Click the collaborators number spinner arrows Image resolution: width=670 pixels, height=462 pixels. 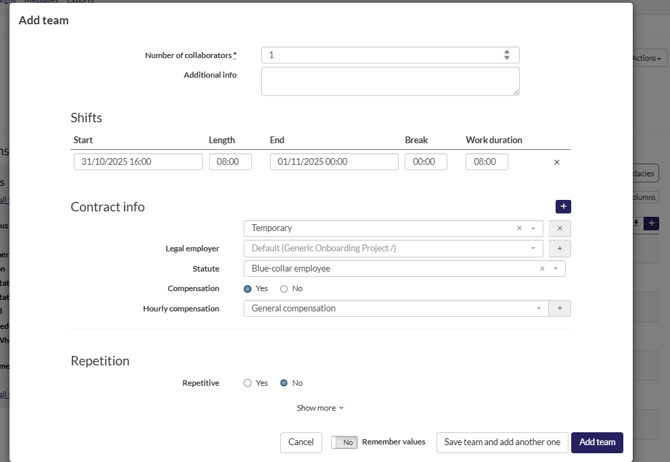[x=507, y=55]
